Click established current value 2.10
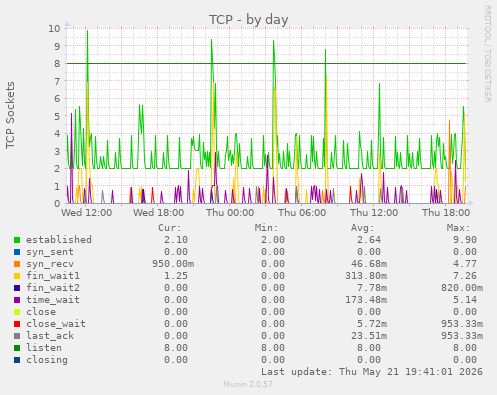This screenshot has height=395, width=497. click(176, 240)
